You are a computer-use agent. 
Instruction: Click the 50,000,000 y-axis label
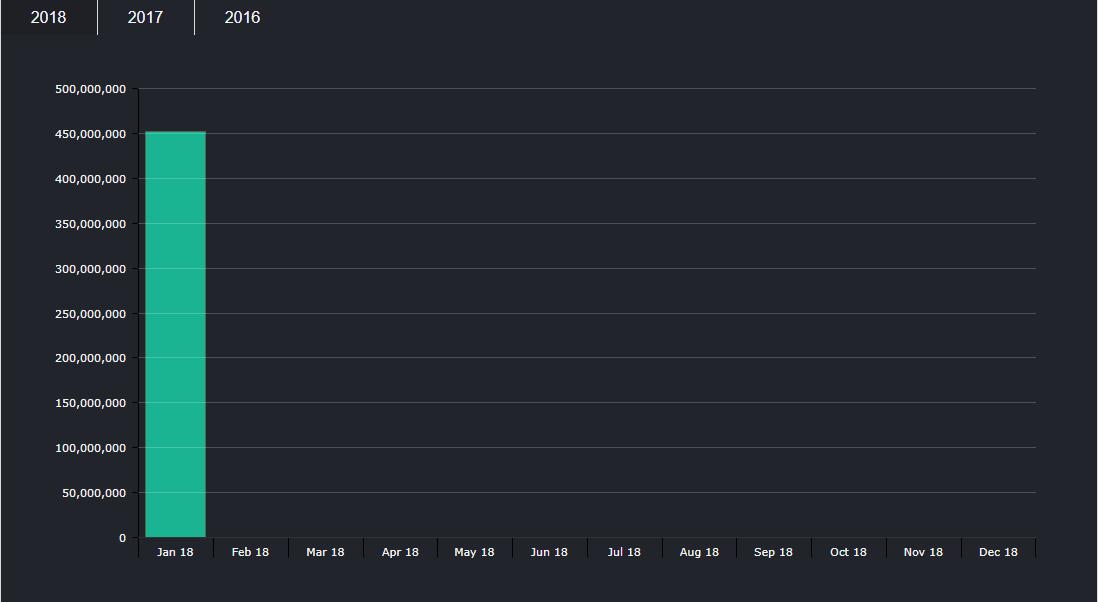[94, 493]
